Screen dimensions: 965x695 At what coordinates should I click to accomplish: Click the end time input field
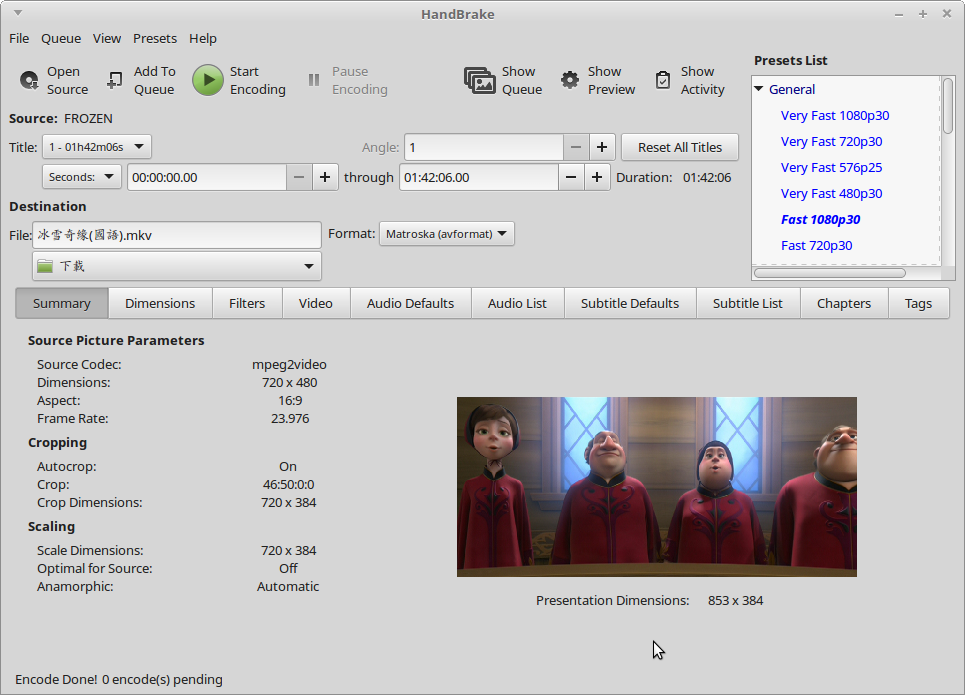tap(479, 177)
